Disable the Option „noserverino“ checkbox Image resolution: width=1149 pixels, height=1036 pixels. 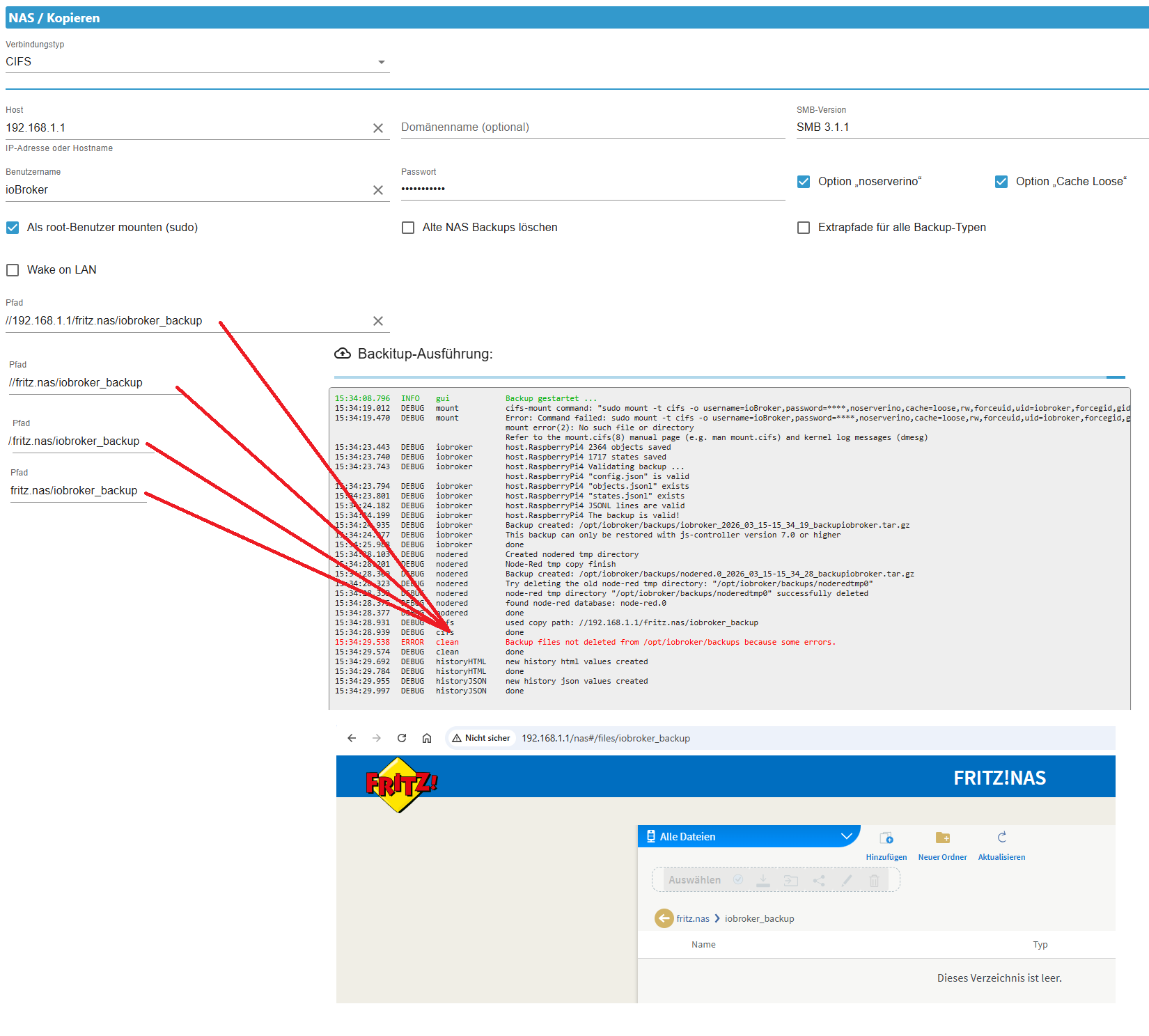coord(804,182)
